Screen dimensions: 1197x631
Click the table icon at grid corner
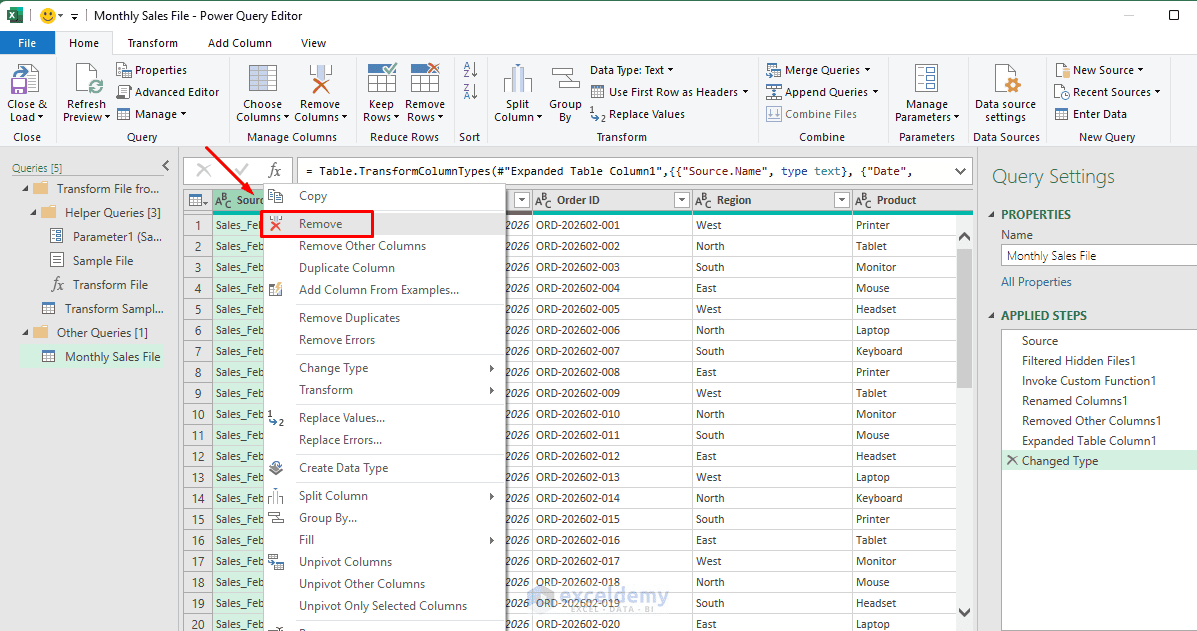tap(198, 200)
